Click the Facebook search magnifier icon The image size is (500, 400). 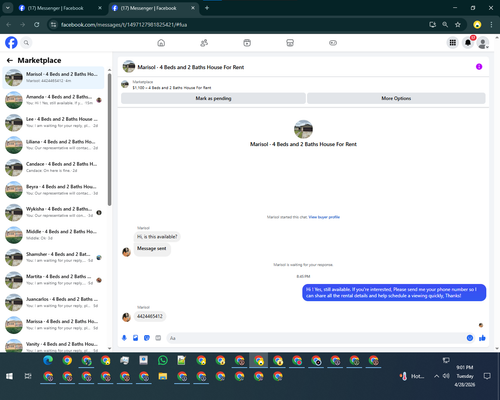click(26, 43)
